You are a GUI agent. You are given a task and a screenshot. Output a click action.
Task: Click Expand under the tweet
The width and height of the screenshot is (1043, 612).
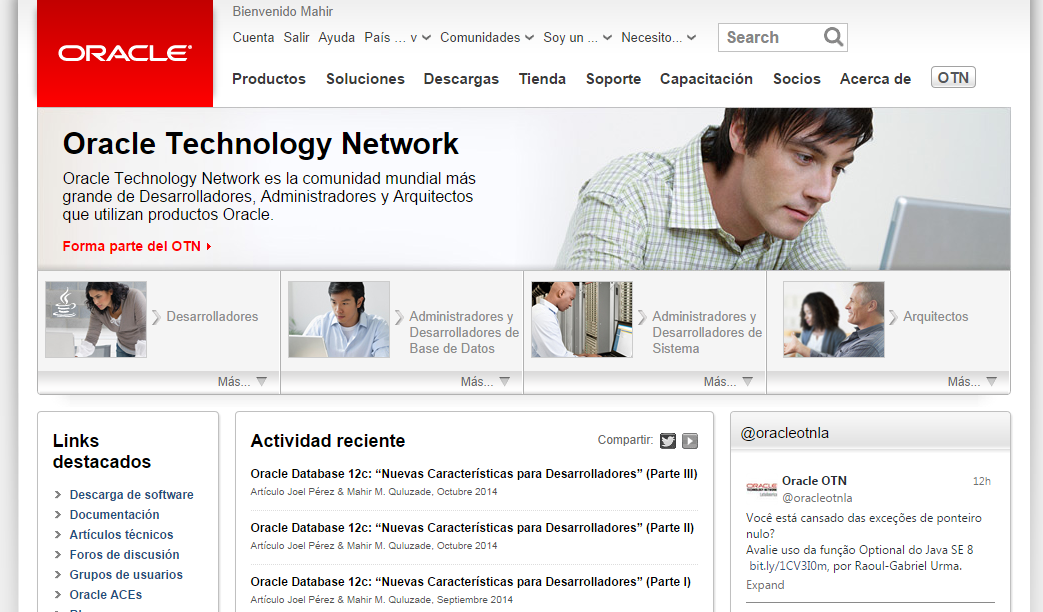(x=765, y=585)
